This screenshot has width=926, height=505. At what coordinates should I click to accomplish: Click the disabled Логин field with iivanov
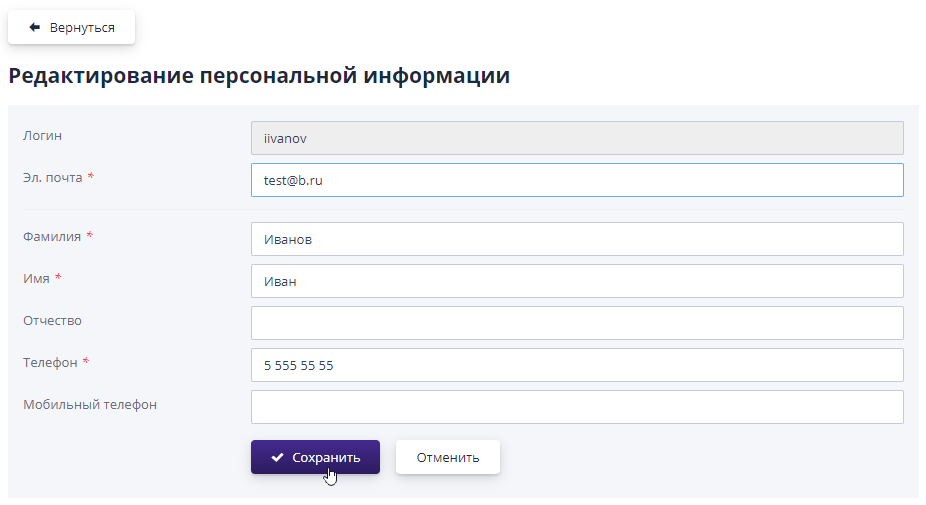pos(577,138)
